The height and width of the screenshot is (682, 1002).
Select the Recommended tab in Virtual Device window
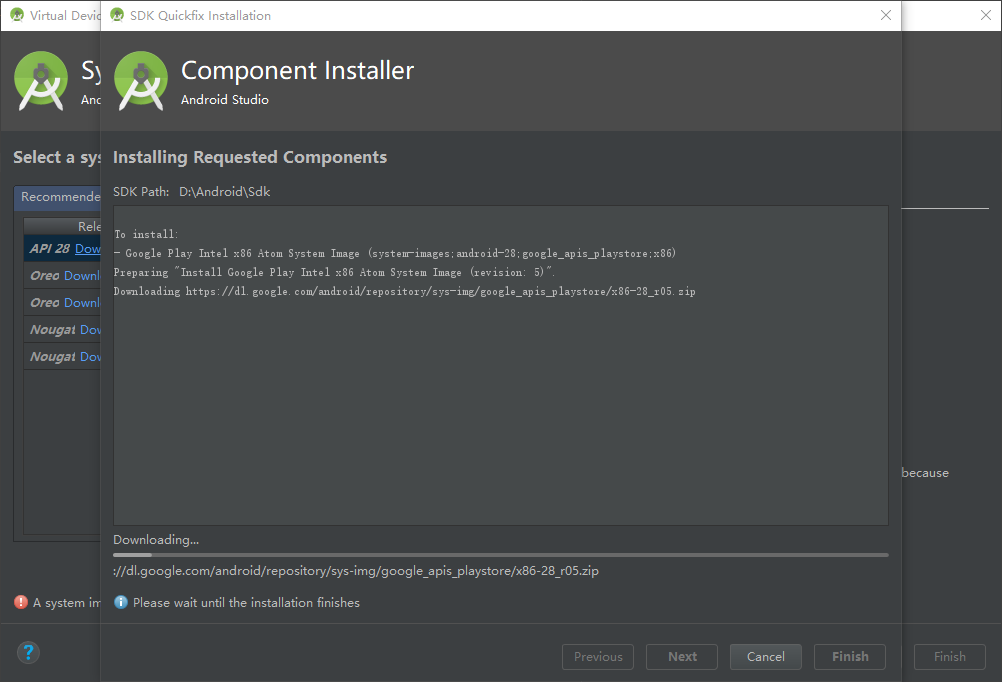coord(58,197)
